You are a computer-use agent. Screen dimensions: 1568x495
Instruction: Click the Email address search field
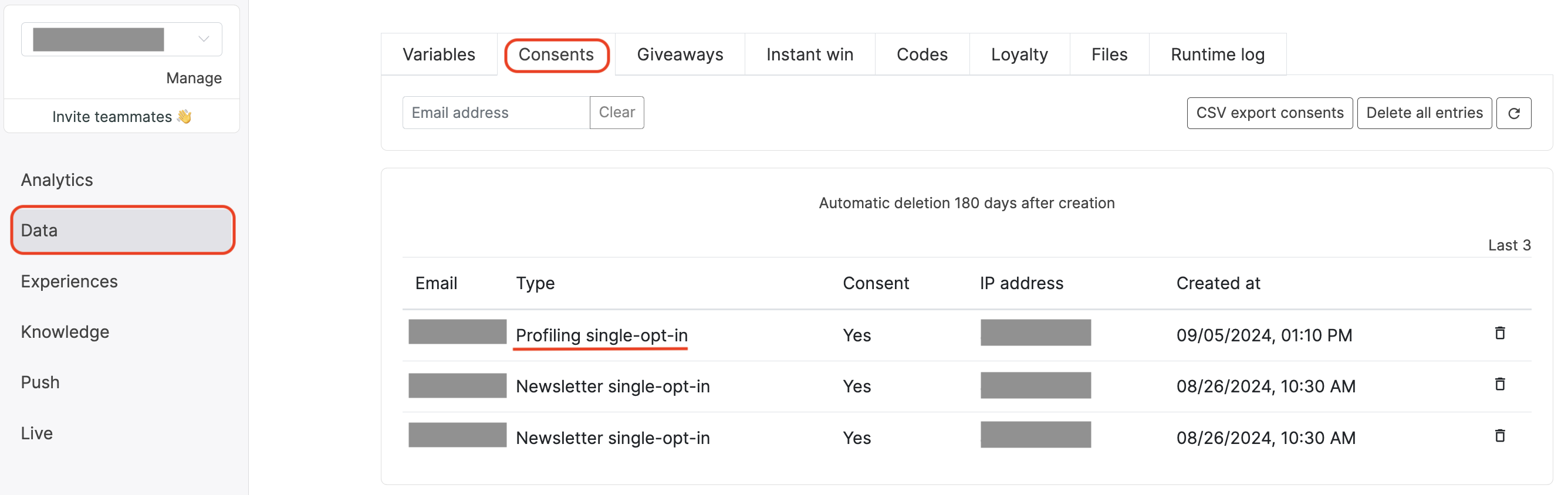495,113
